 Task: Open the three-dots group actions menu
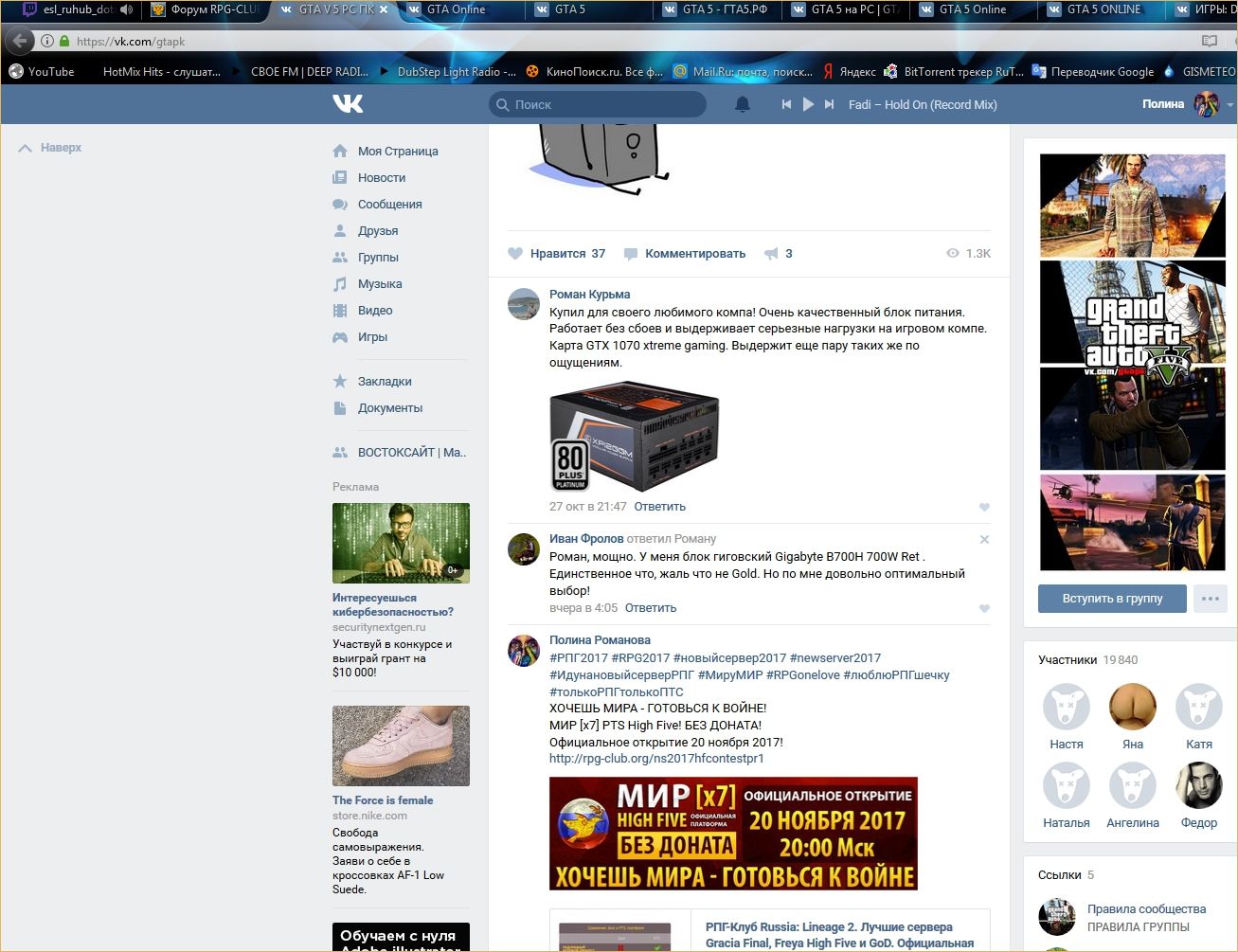[1210, 599]
